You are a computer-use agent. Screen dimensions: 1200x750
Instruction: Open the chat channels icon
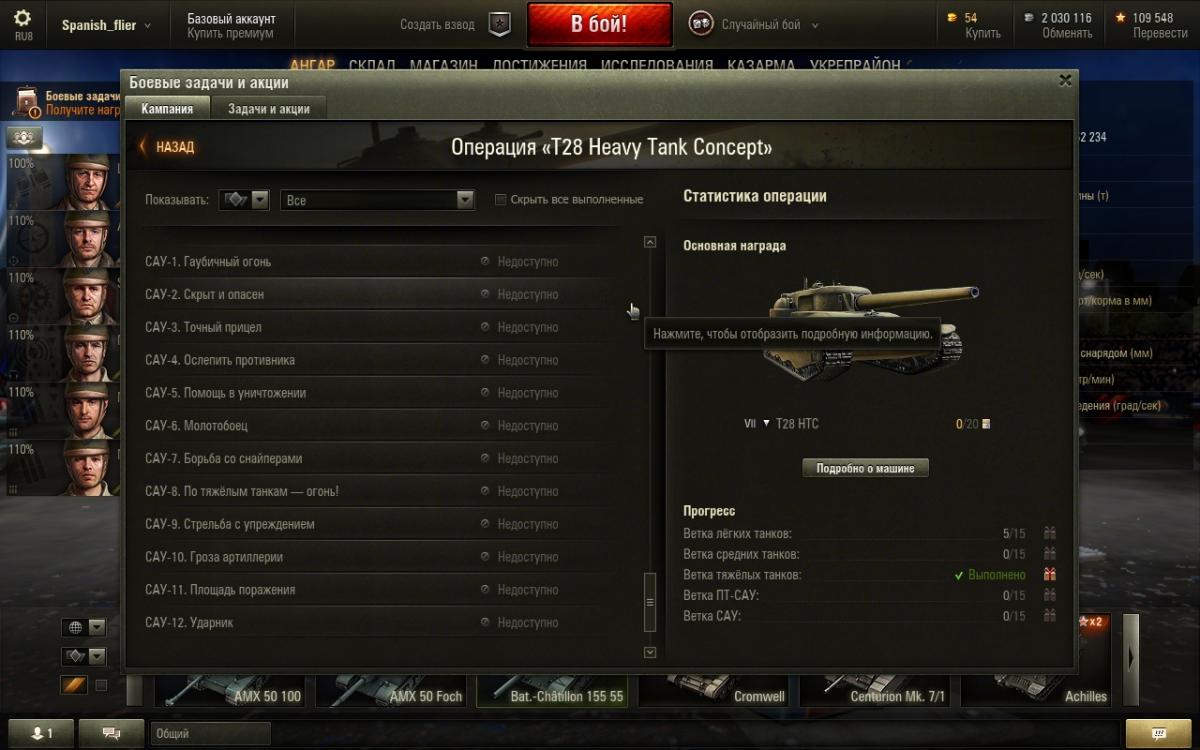[111, 733]
